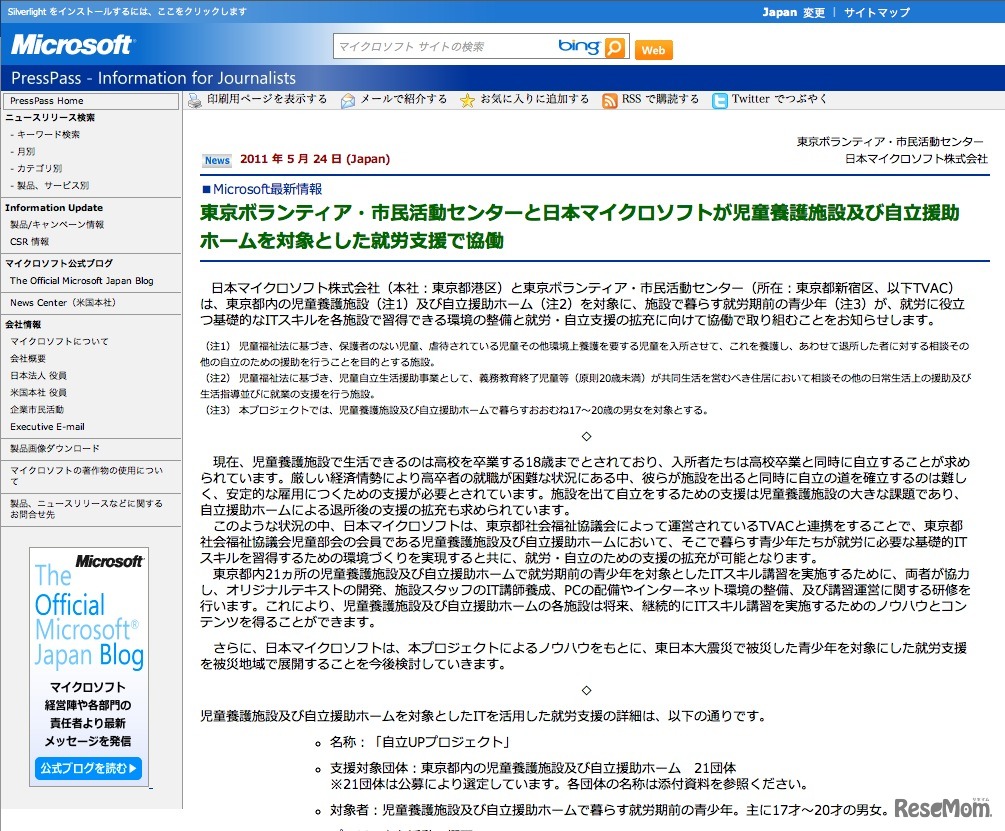This screenshot has width=1005, height=831.
Task: Click the Twitter bird icon to tweet
Action: point(720,99)
